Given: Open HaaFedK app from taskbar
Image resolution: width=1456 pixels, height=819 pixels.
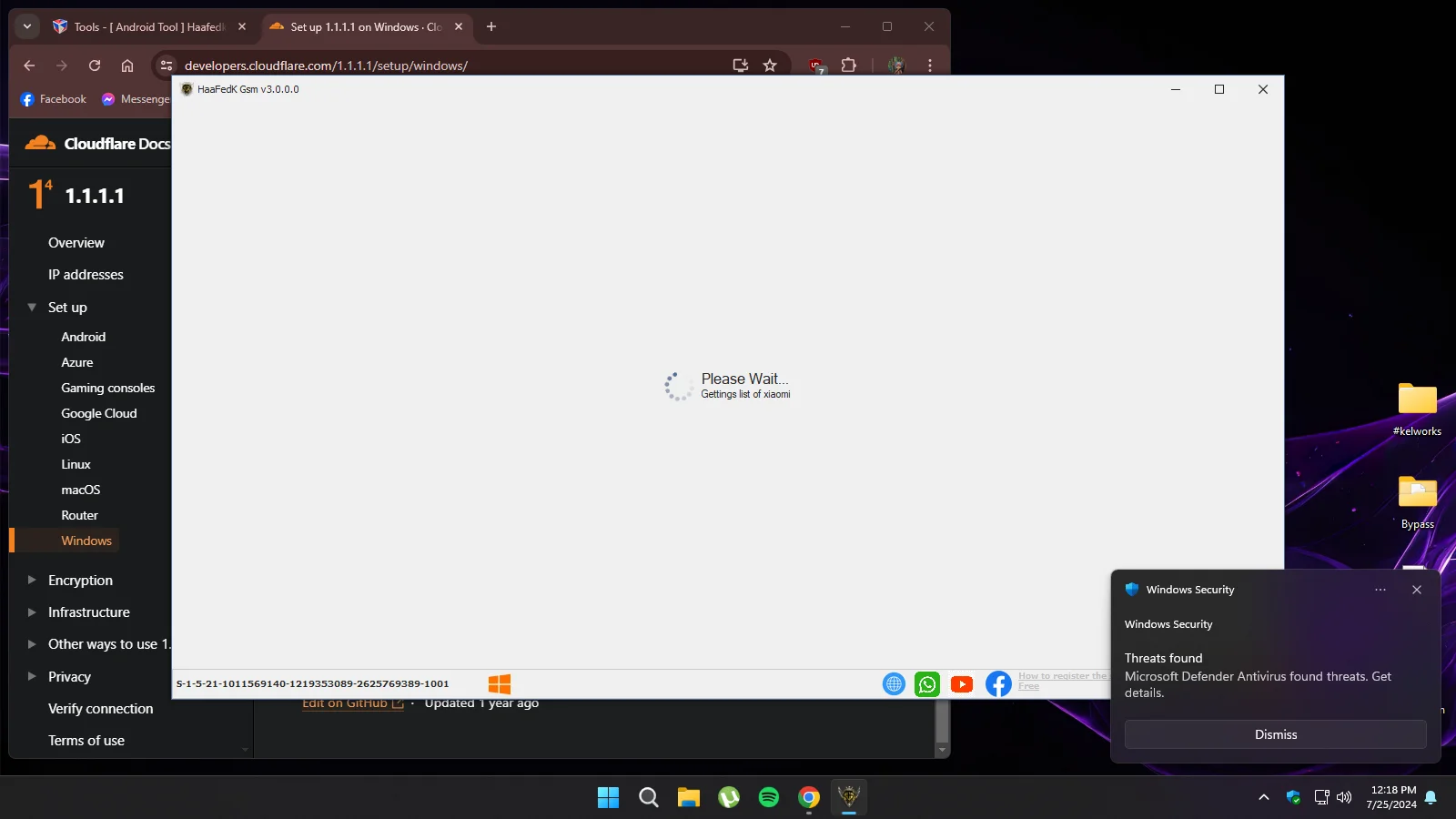Looking at the screenshot, I should click(x=849, y=798).
